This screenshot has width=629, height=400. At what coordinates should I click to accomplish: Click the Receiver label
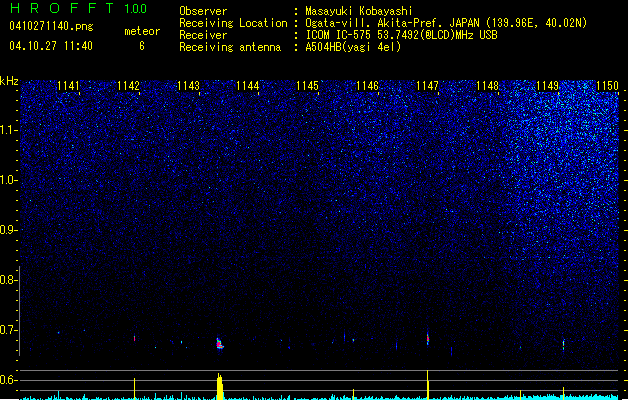tap(203, 35)
